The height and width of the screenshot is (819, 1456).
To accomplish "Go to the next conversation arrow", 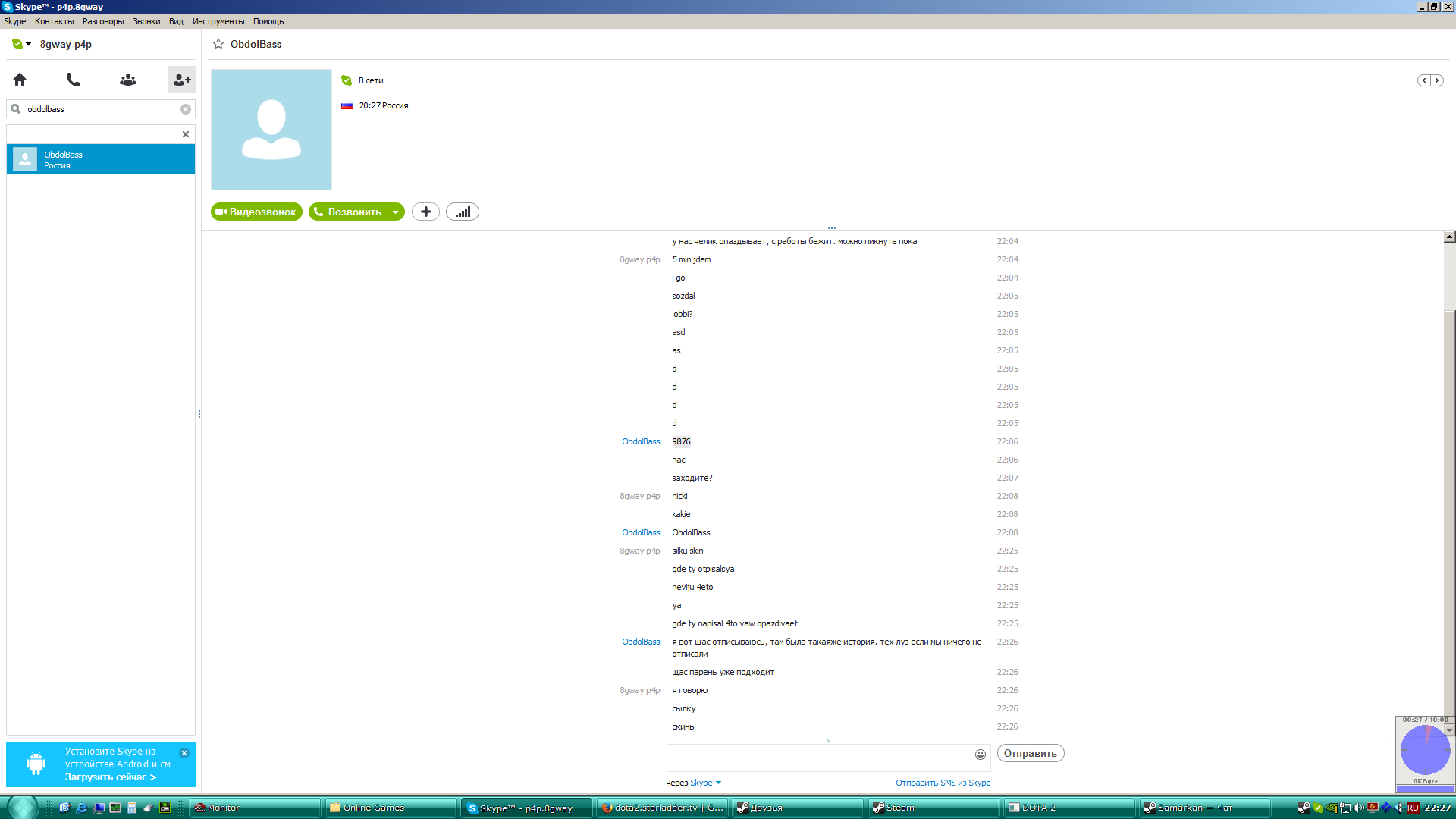I will coord(1437,80).
